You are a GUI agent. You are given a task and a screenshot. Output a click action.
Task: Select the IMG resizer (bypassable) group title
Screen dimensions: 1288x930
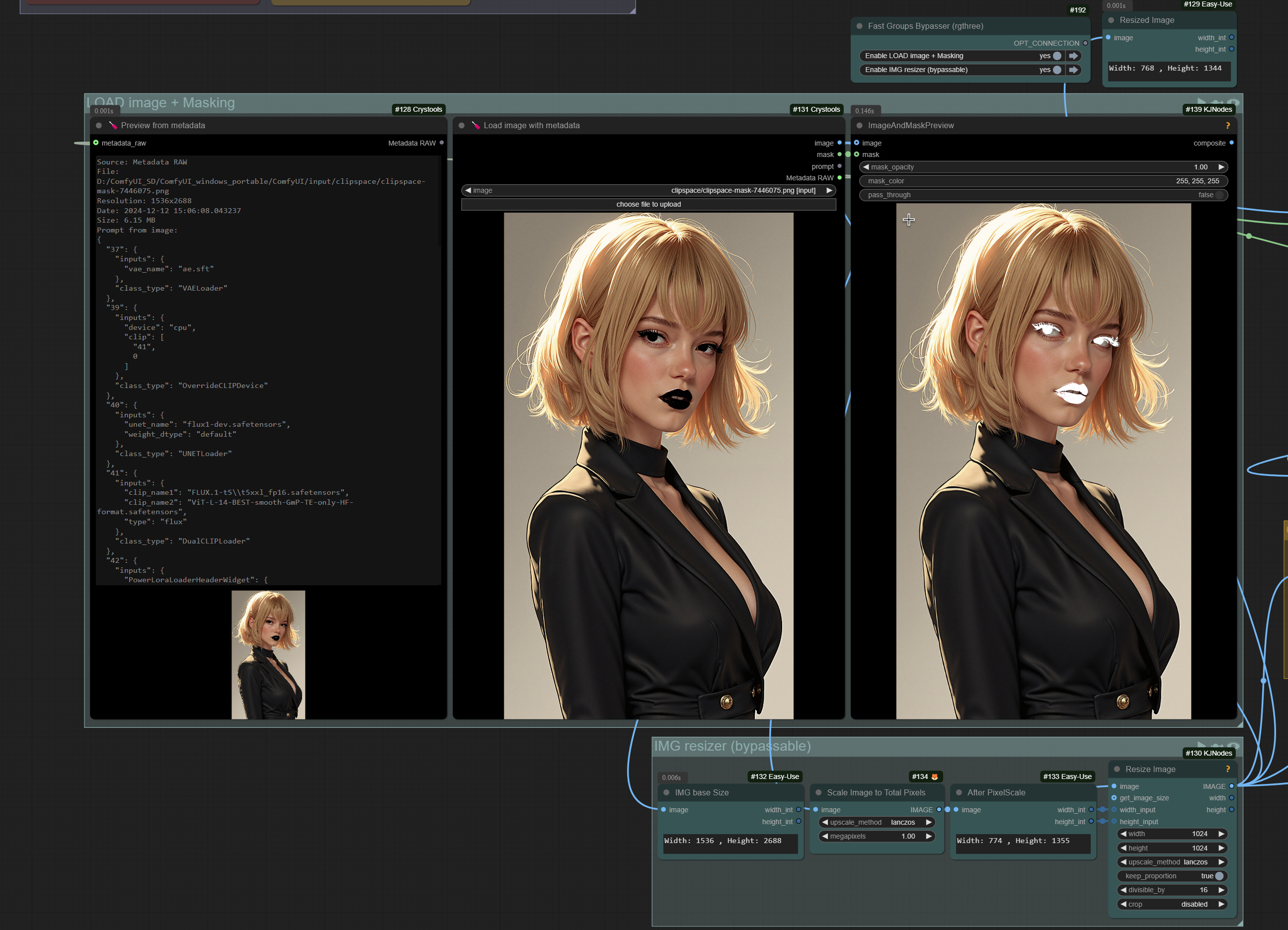732,746
